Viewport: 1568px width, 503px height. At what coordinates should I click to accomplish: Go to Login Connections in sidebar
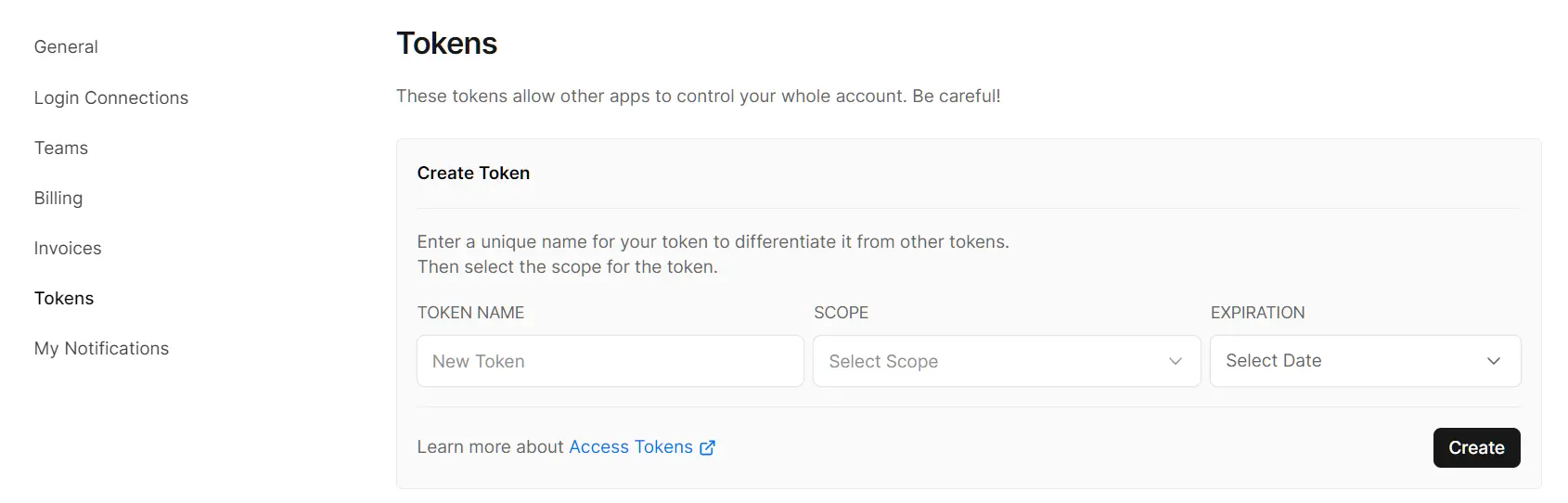pos(111,97)
